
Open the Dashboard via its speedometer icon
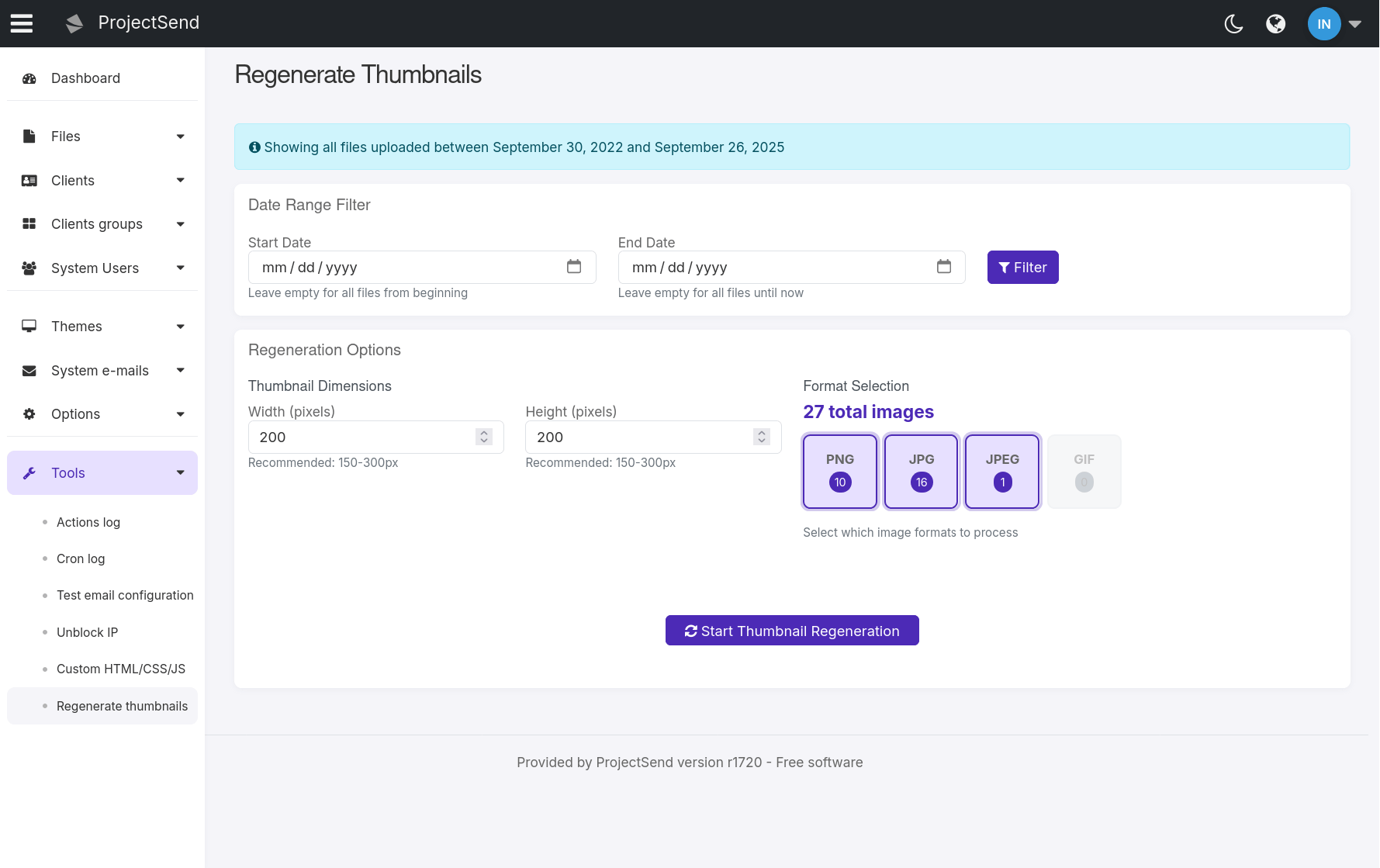[x=29, y=78]
